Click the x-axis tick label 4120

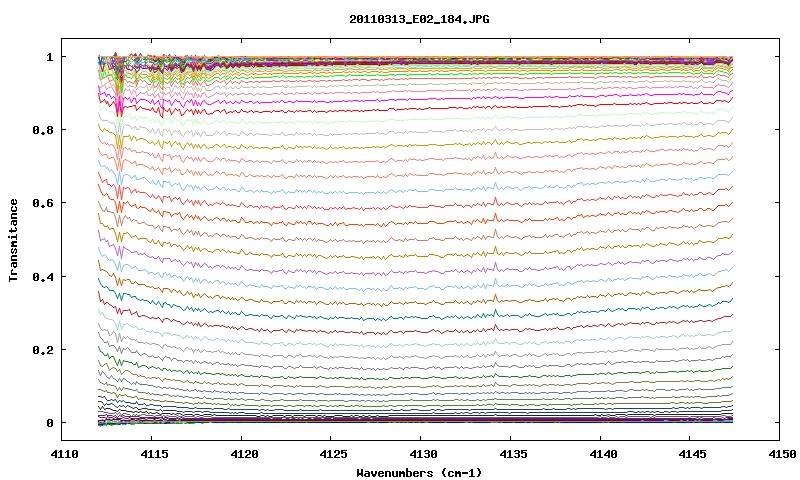[244, 454]
